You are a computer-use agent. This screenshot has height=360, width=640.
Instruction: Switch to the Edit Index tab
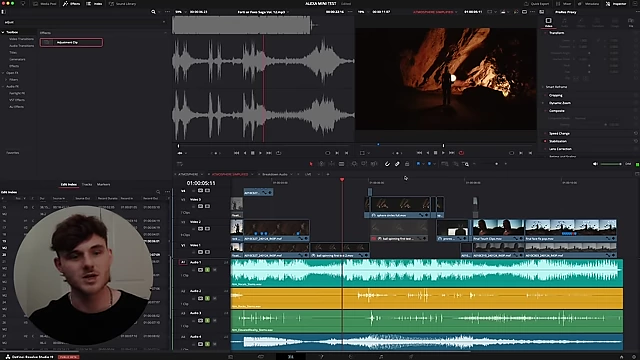[69, 184]
